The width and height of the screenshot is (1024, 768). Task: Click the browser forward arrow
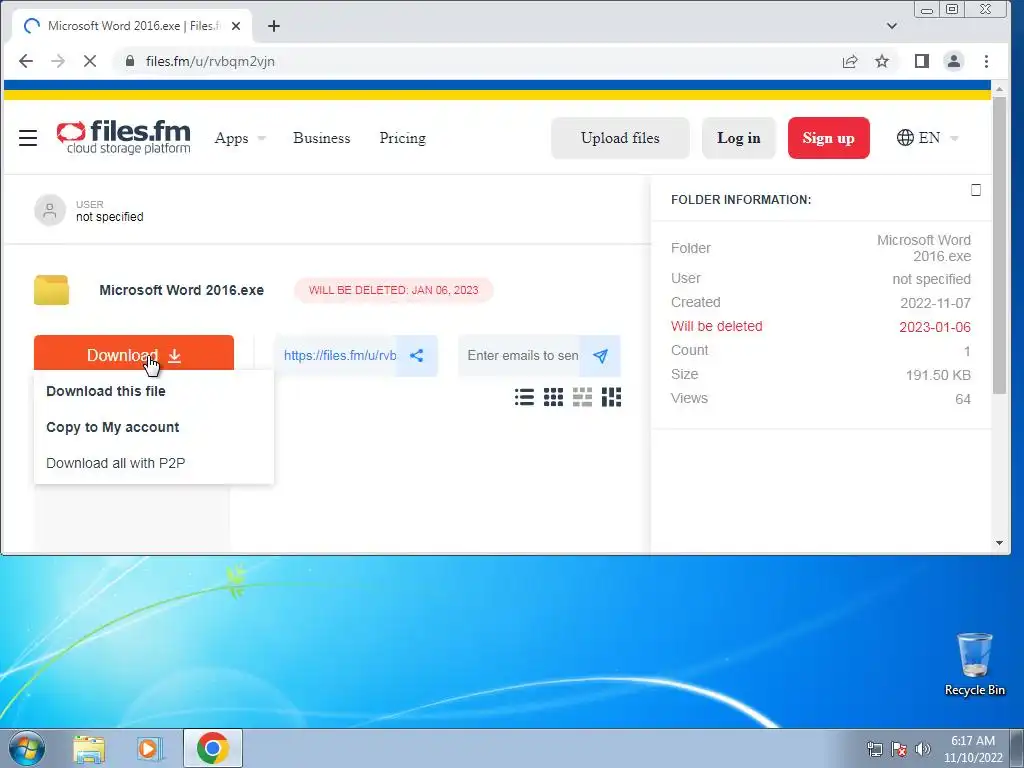[58, 61]
